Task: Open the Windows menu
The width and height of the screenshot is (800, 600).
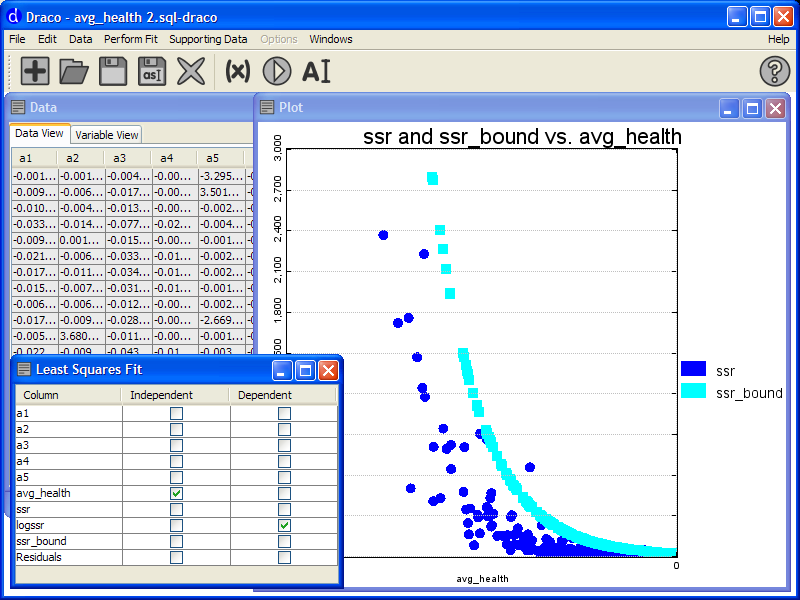Action: click(x=330, y=39)
